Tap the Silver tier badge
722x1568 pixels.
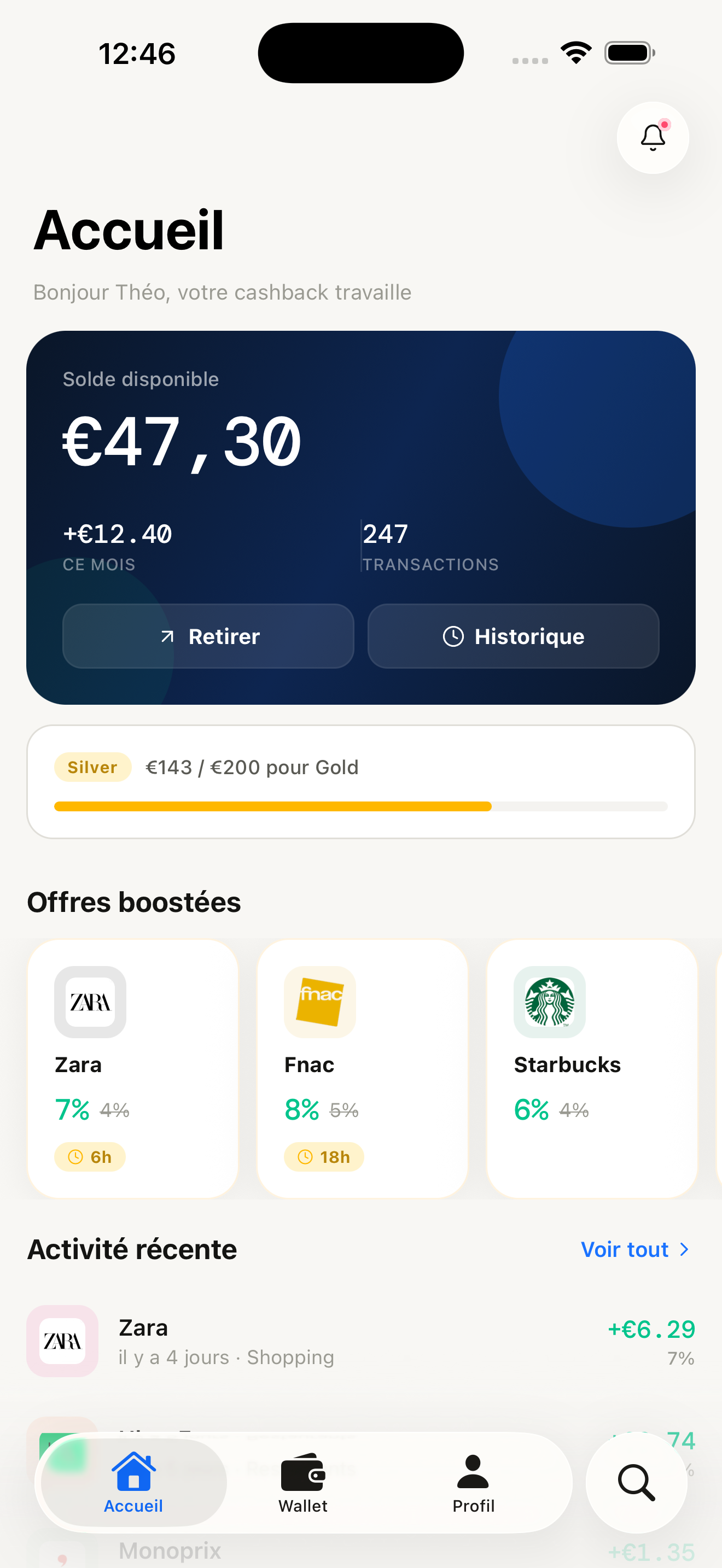92,767
